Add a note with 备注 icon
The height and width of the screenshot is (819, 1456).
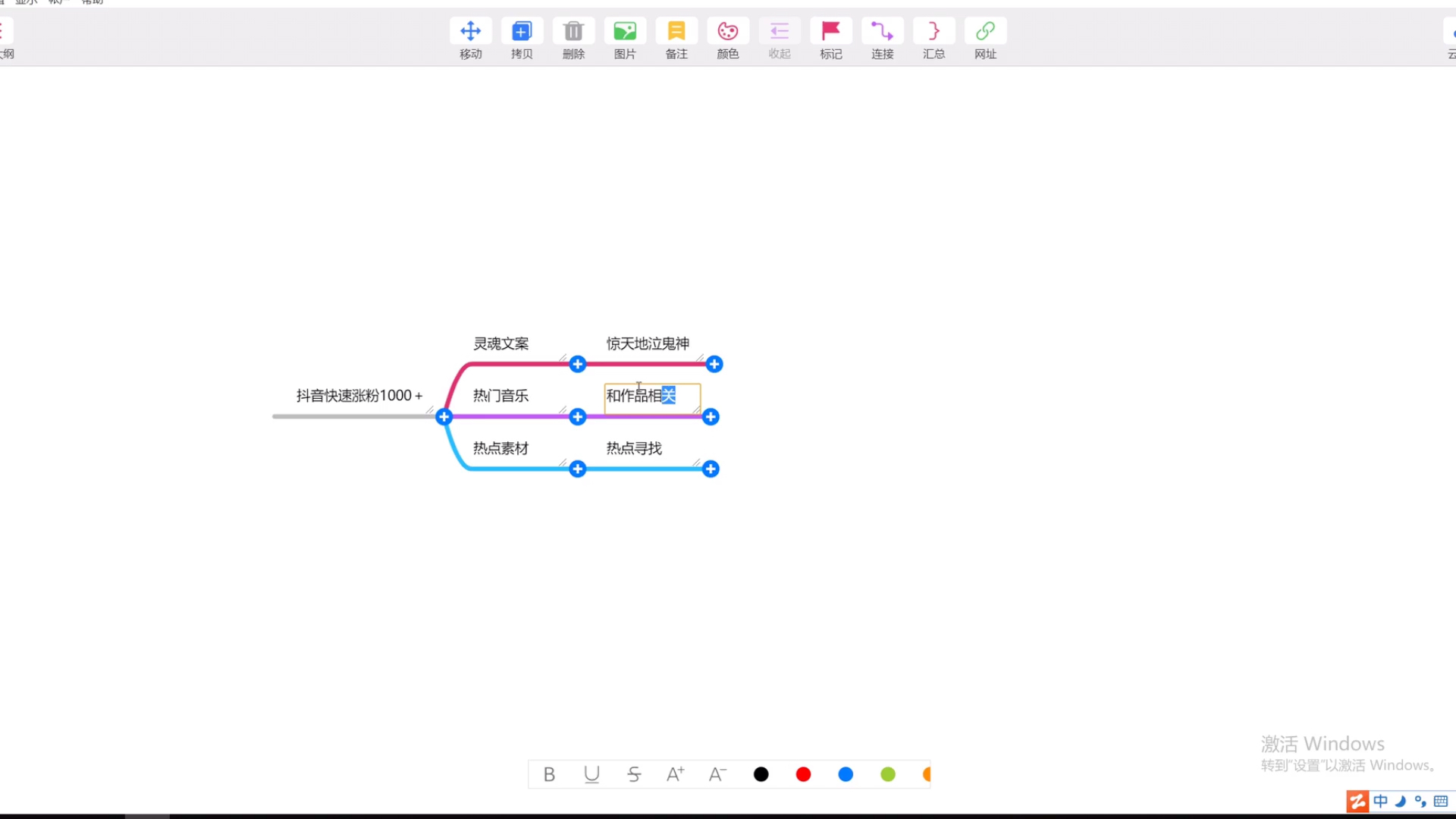(x=676, y=31)
